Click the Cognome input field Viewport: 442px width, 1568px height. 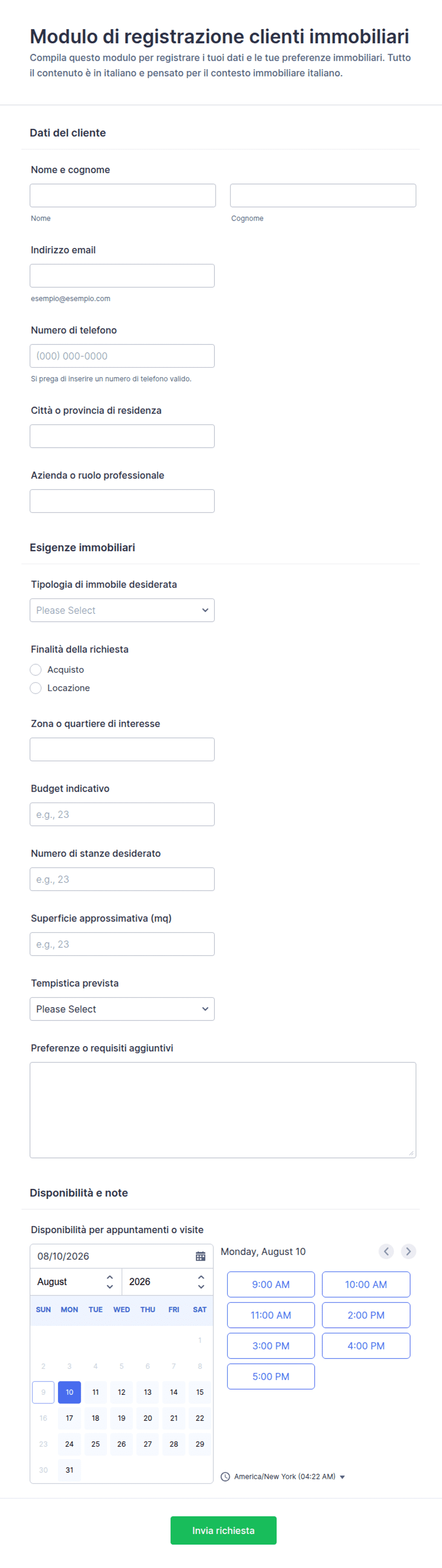323,196
